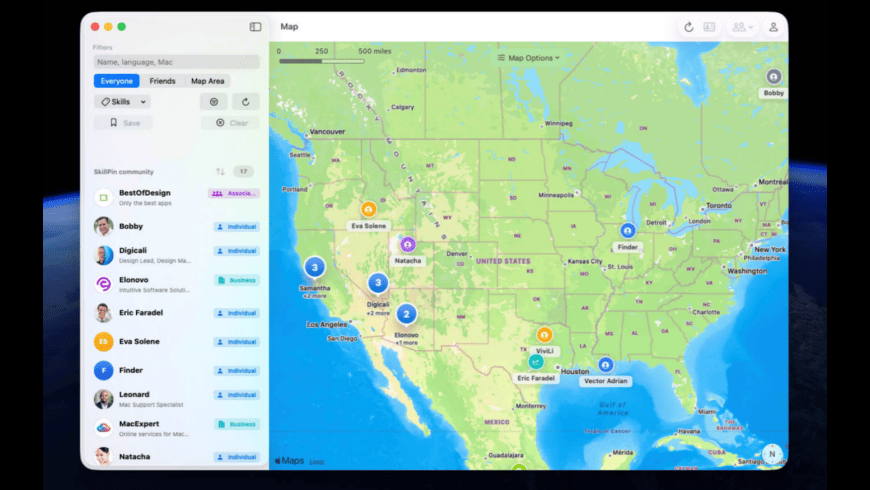Click the Name, language, Mac search field
870x490 pixels.
176,62
